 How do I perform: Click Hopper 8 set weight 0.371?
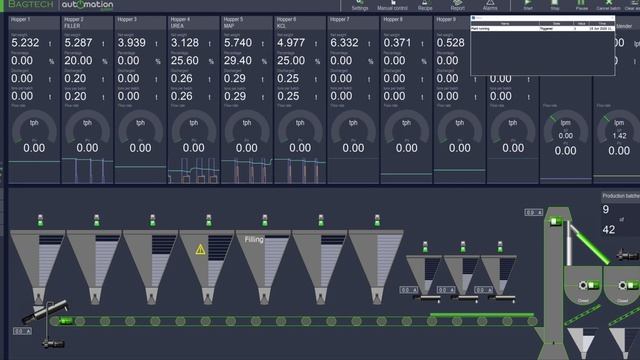click(x=398, y=43)
